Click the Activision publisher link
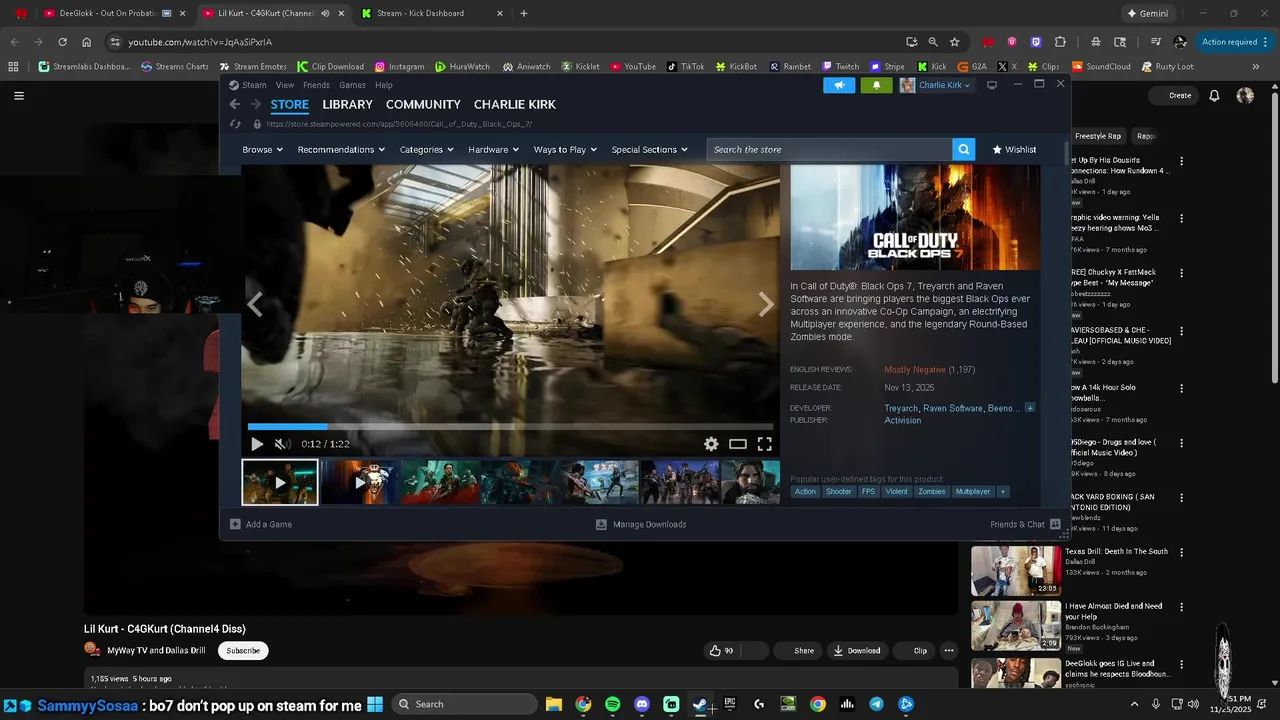The height and width of the screenshot is (720, 1280). pos(903,420)
